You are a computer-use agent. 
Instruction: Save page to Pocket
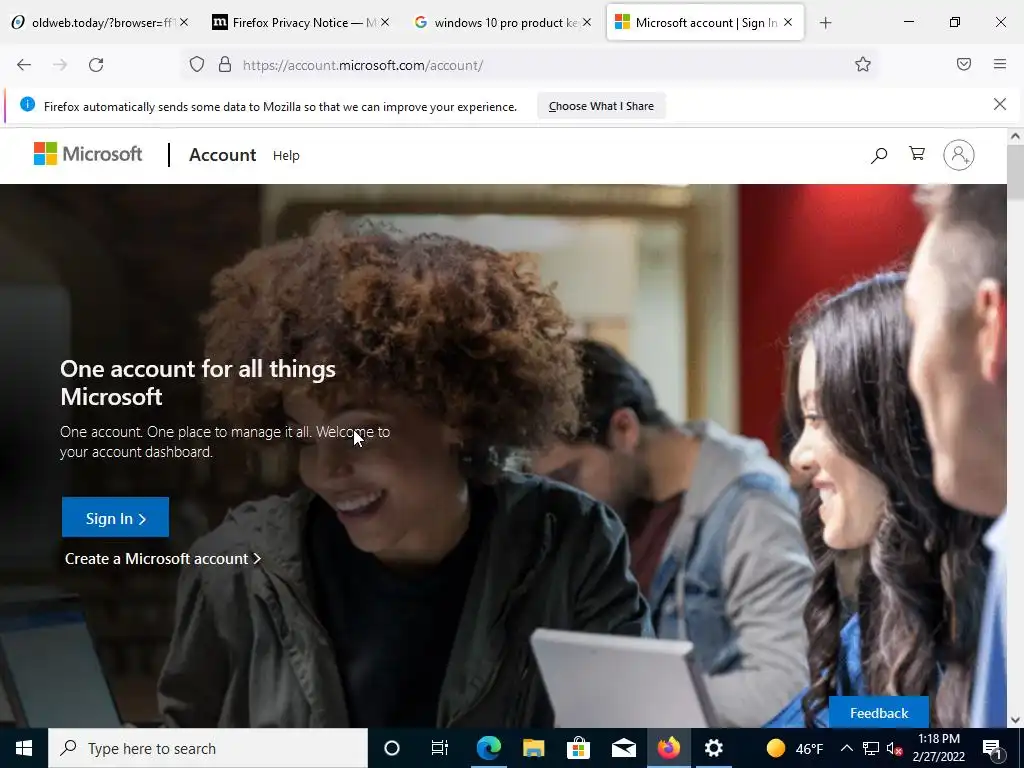(x=964, y=64)
